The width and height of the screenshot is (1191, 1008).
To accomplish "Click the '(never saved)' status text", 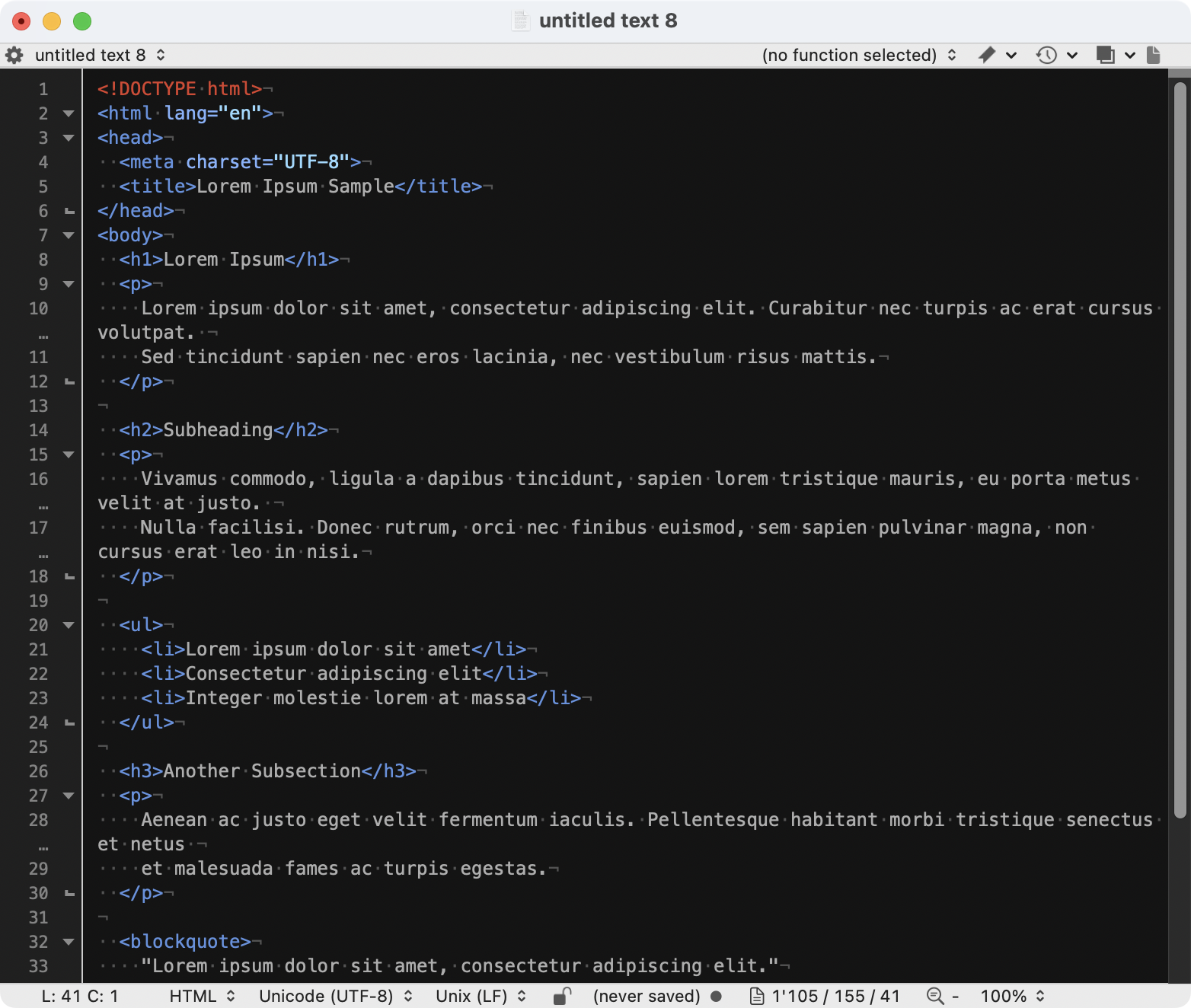I will pyautogui.click(x=646, y=996).
